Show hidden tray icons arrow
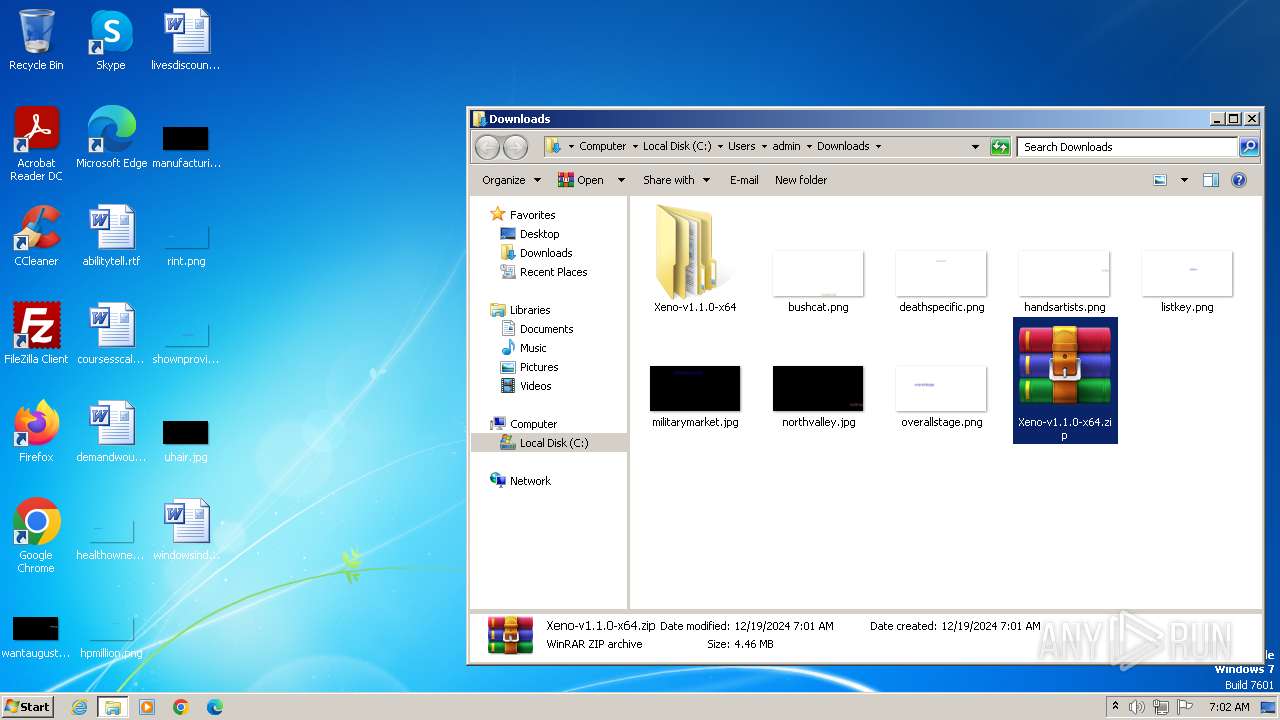Viewport: 1280px width, 720px height. pos(1115,706)
